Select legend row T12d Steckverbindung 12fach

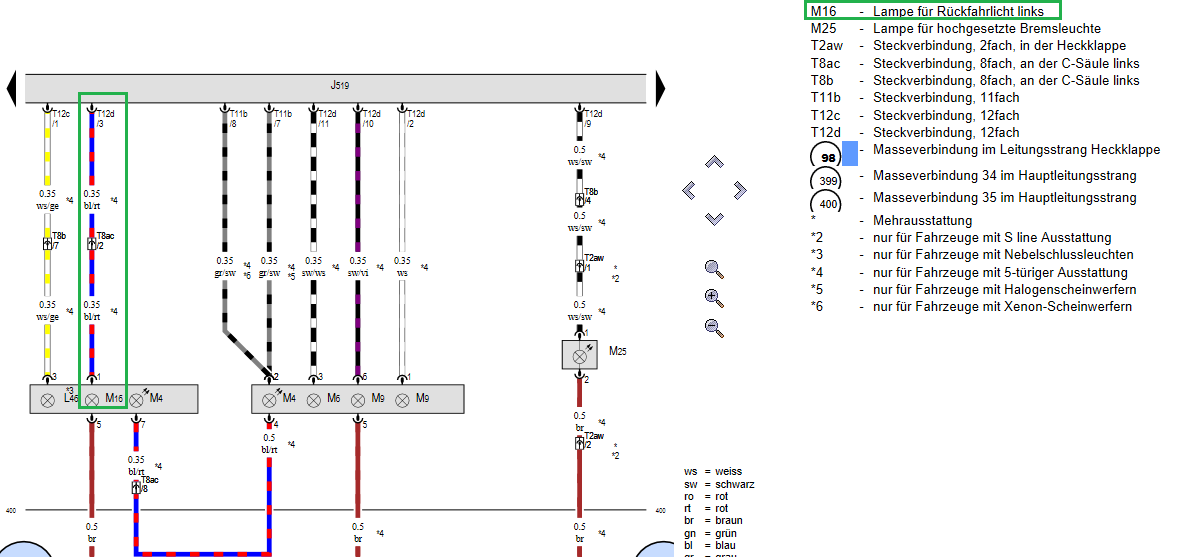(x=914, y=132)
